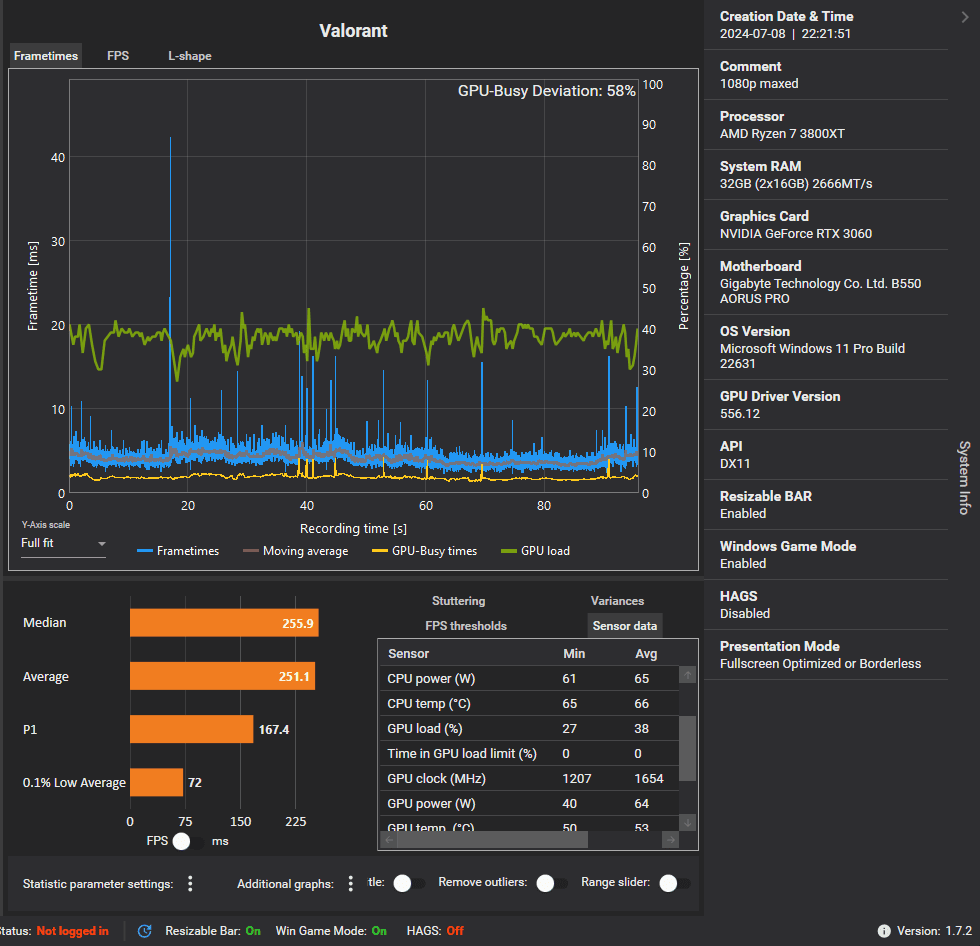
Task: Click the Median 255.9 bar
Action: 224,623
